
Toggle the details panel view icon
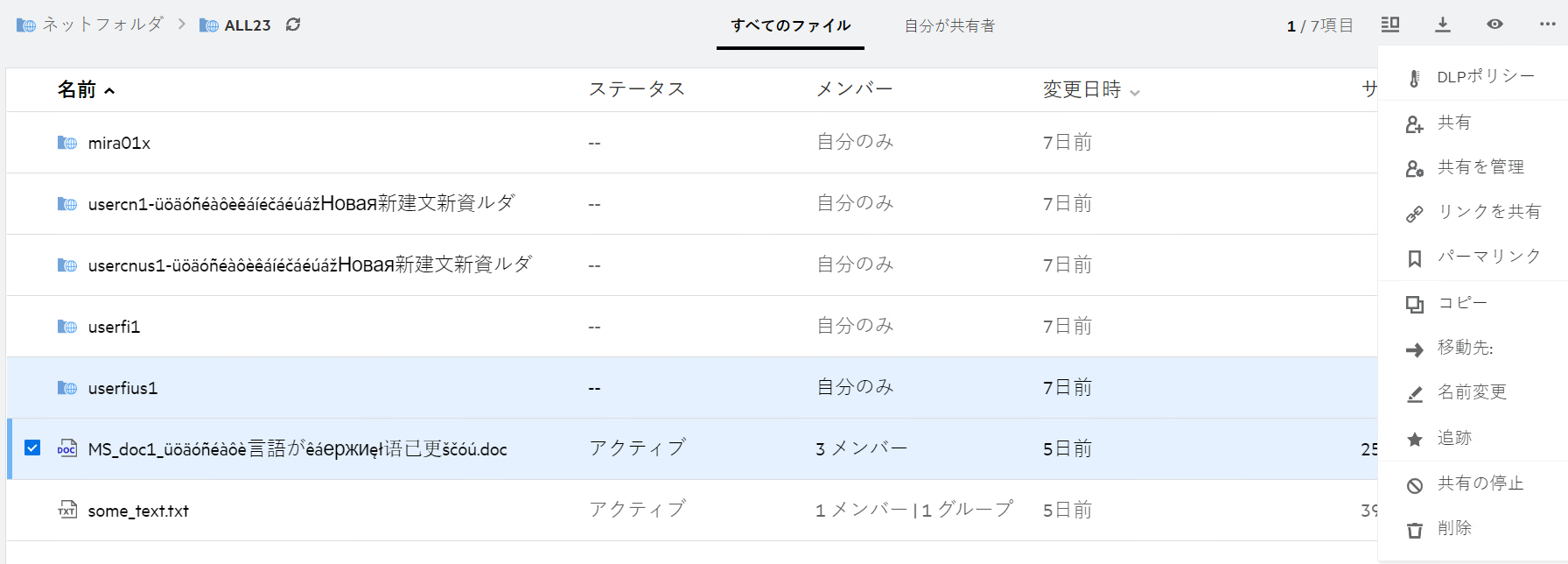[x=1390, y=25]
